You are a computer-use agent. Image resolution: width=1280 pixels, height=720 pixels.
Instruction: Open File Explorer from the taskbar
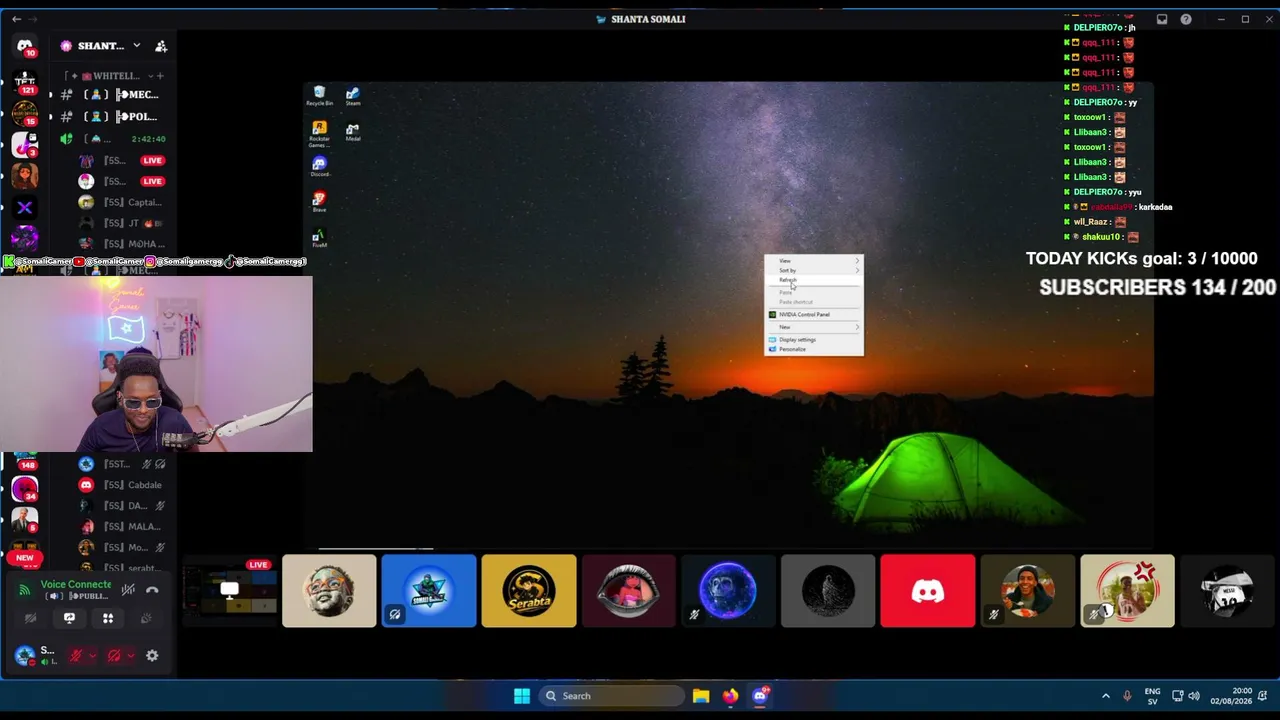pos(701,696)
